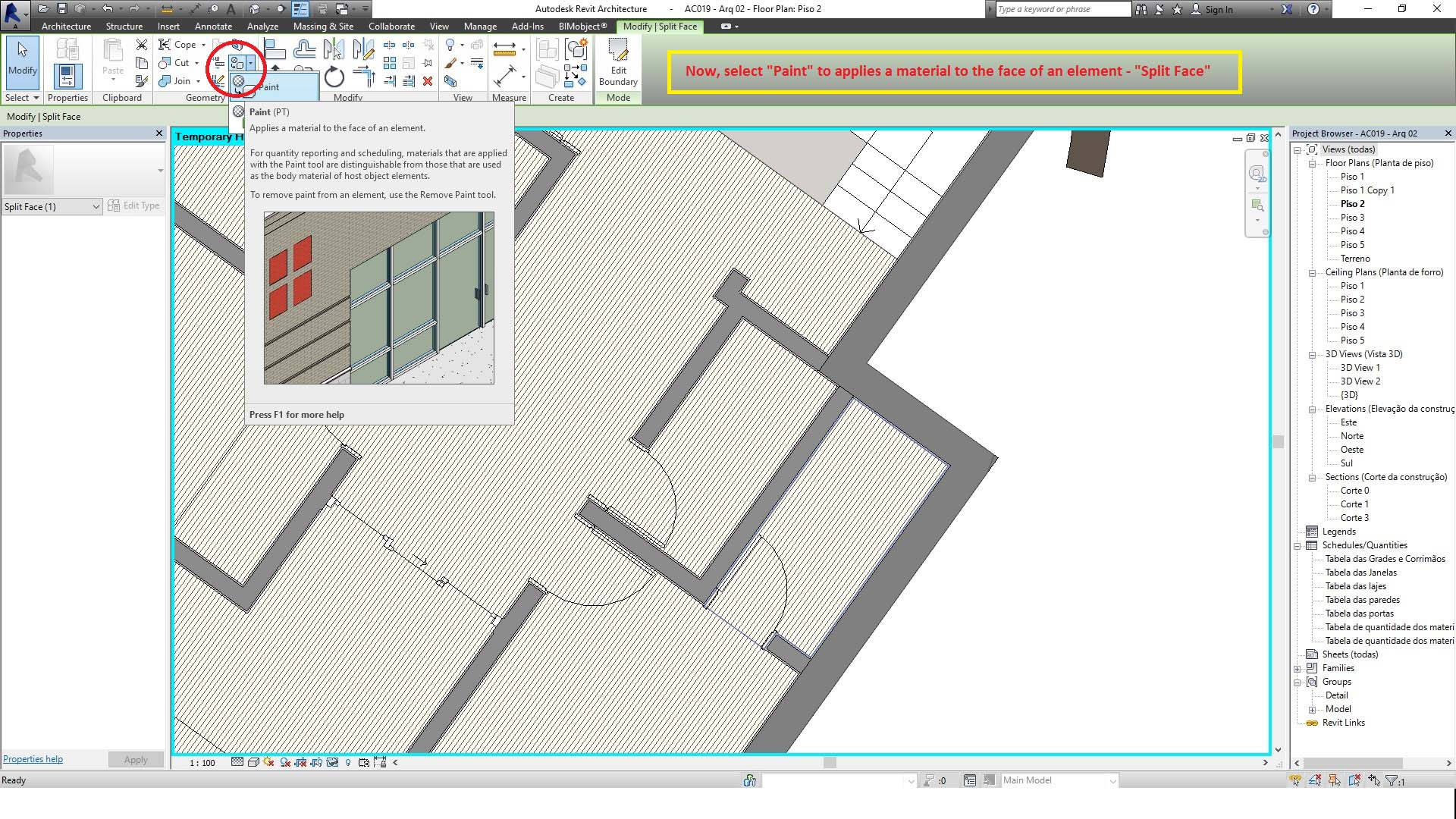Toggle Sun Path off in view controls
The image size is (1456, 819).
tap(268, 762)
